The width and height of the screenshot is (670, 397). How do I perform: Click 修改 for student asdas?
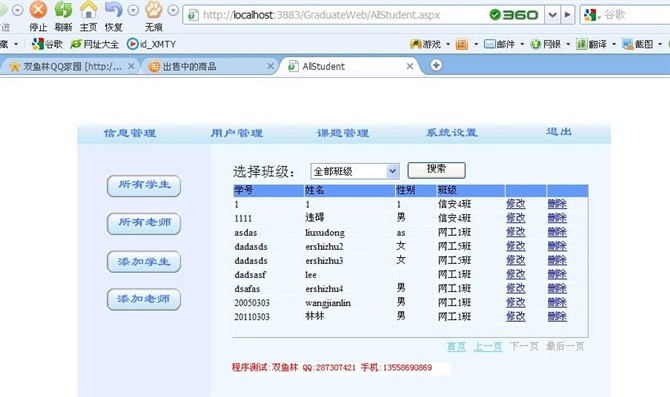(516, 232)
